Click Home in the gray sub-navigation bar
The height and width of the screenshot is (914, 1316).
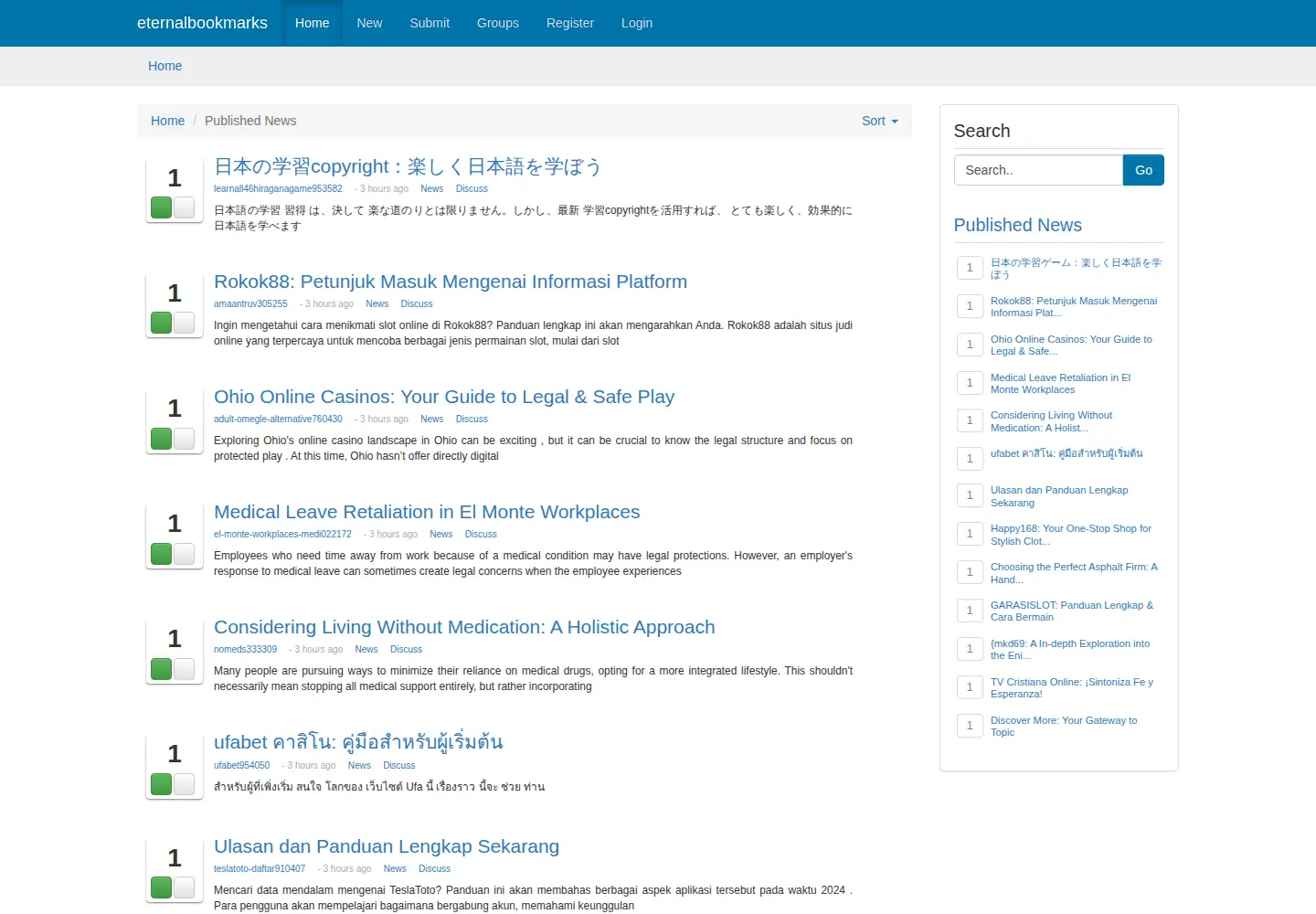(164, 66)
